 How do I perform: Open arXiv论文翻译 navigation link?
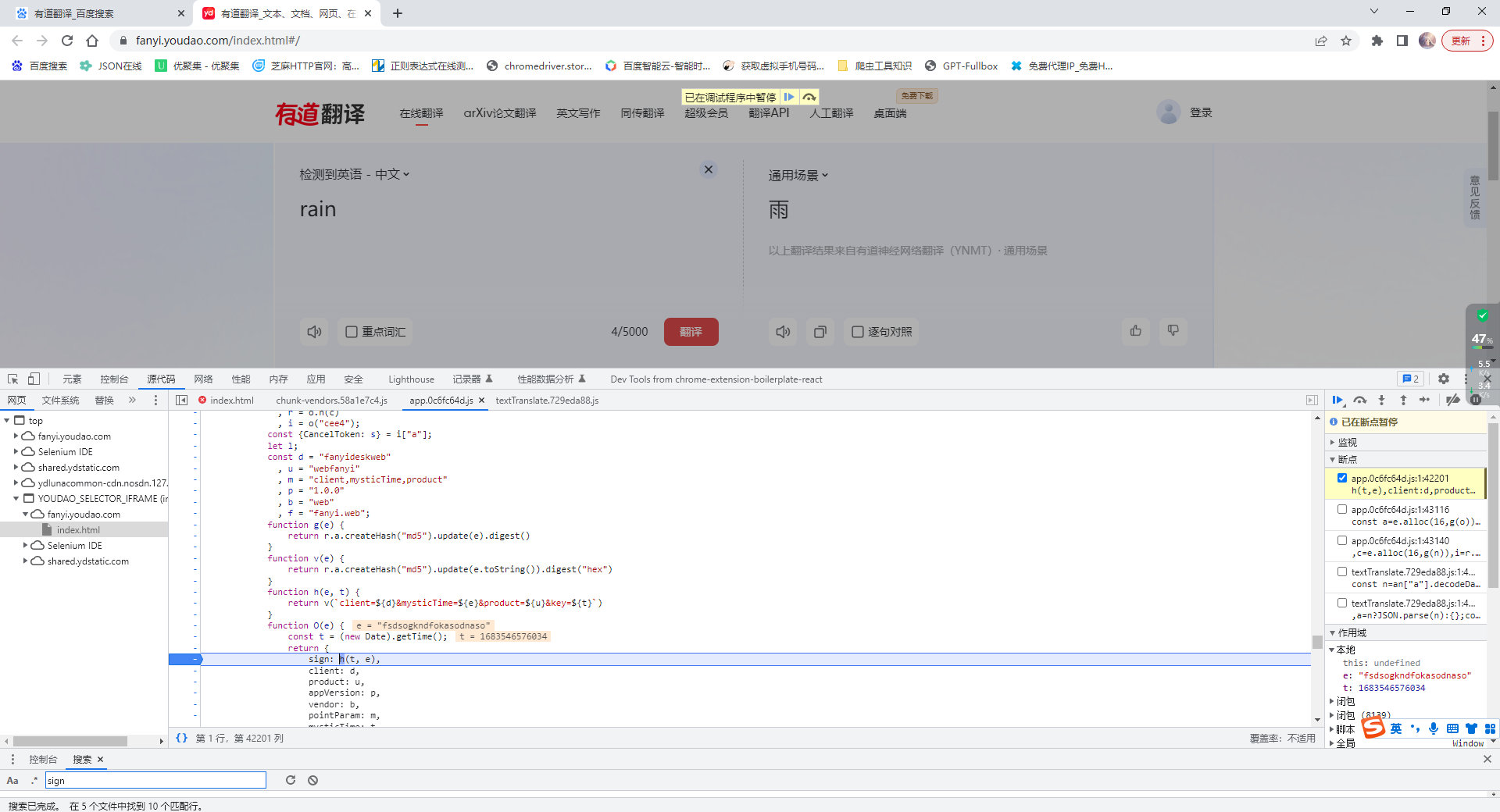pyautogui.click(x=500, y=113)
